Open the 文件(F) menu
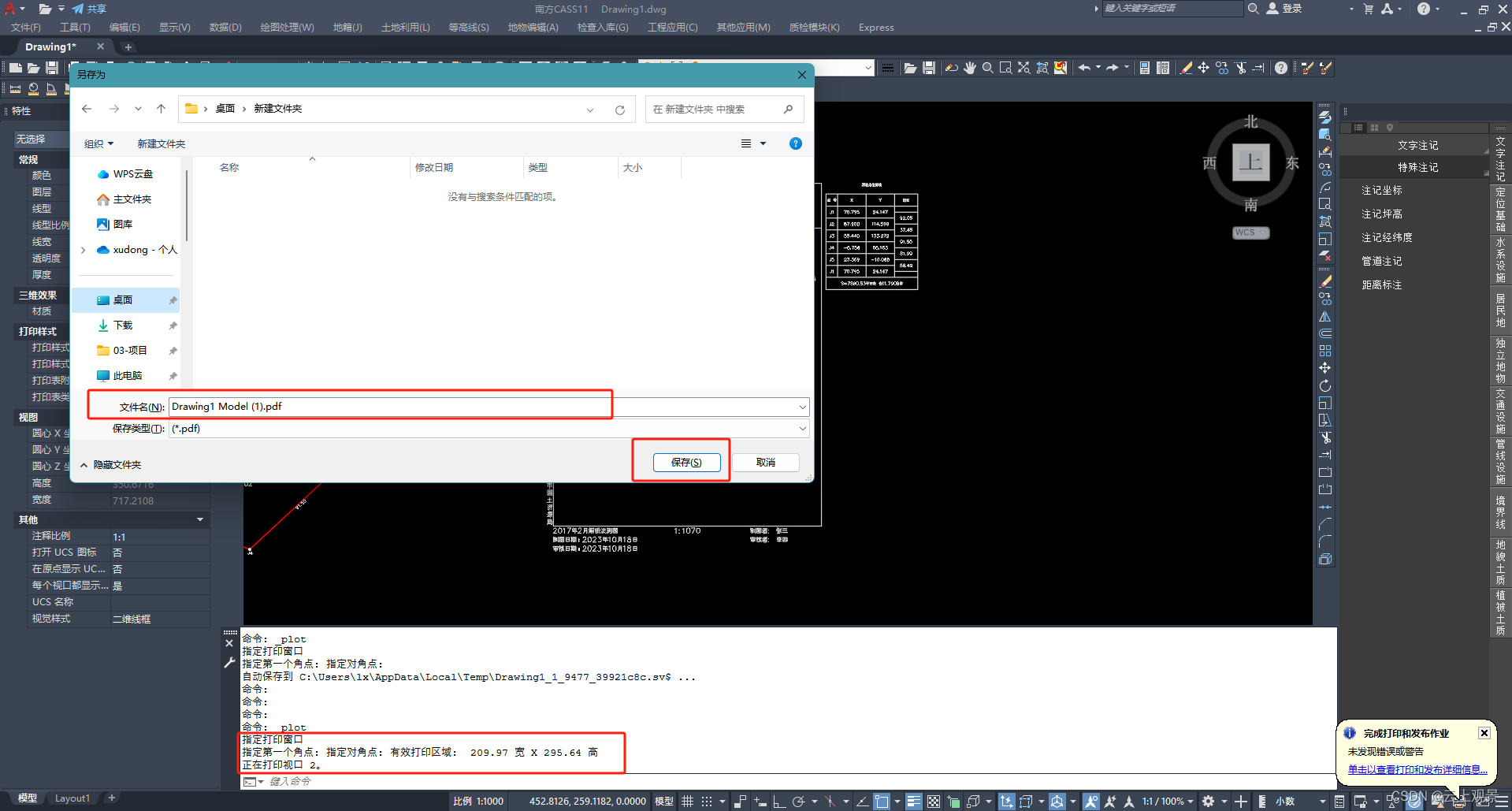The height and width of the screenshot is (811, 1512). (26, 27)
